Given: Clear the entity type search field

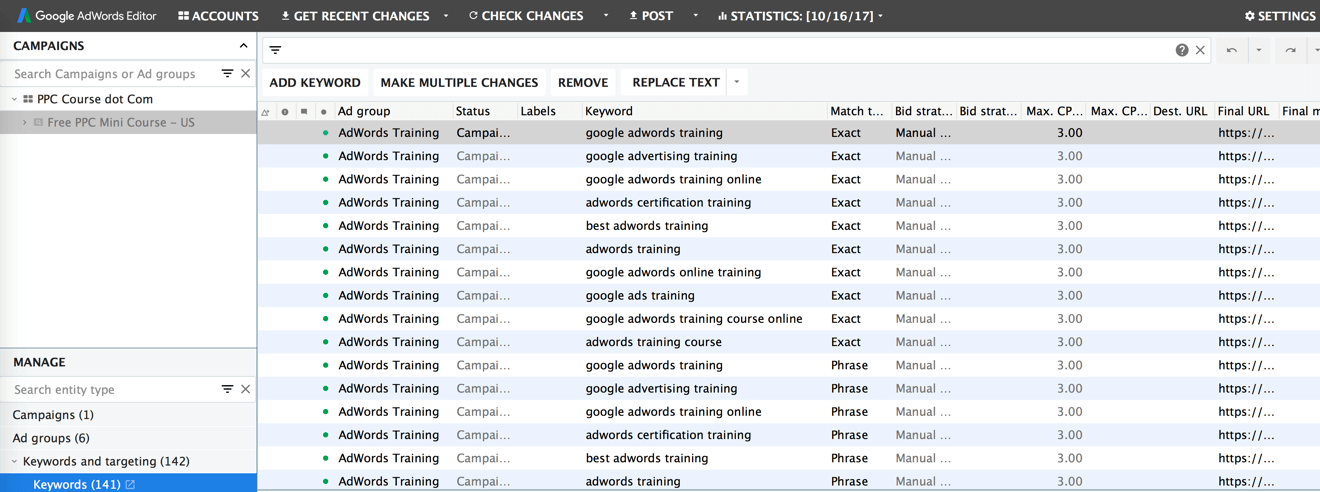Looking at the screenshot, I should [246, 390].
